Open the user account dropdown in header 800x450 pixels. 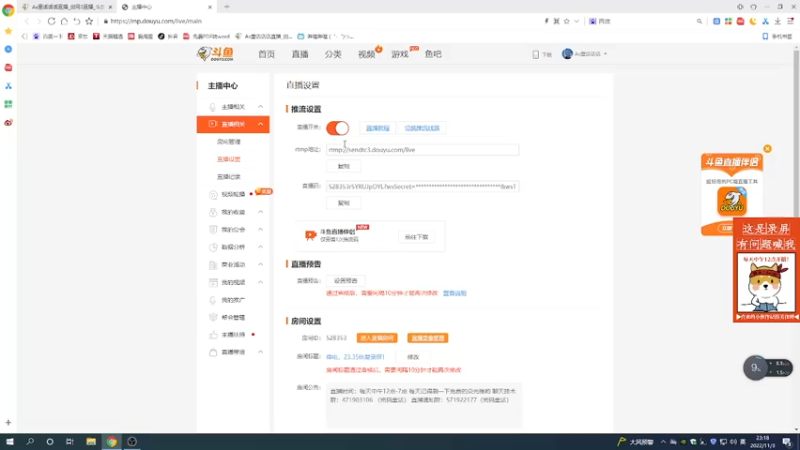click(x=585, y=54)
